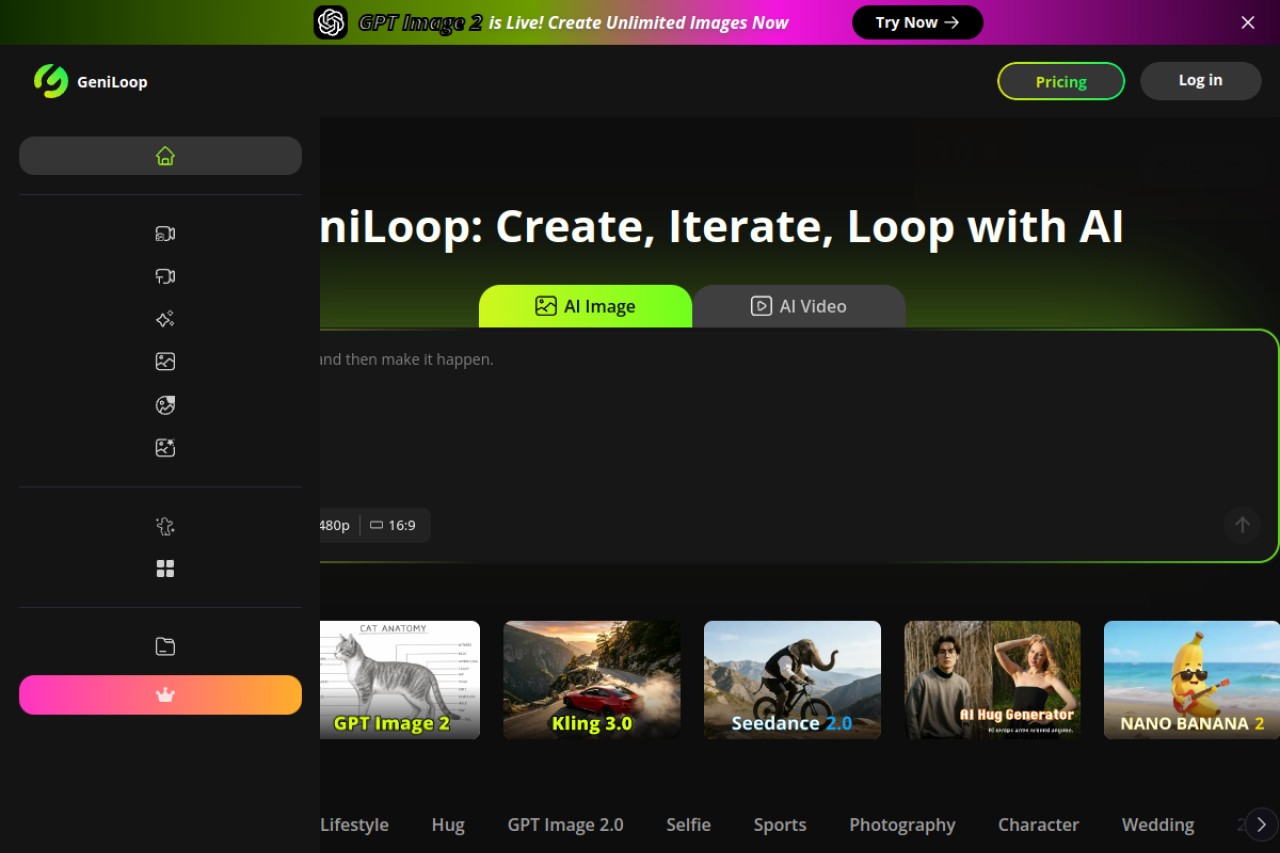
Task: Click the Try Now banner button
Action: (917, 22)
